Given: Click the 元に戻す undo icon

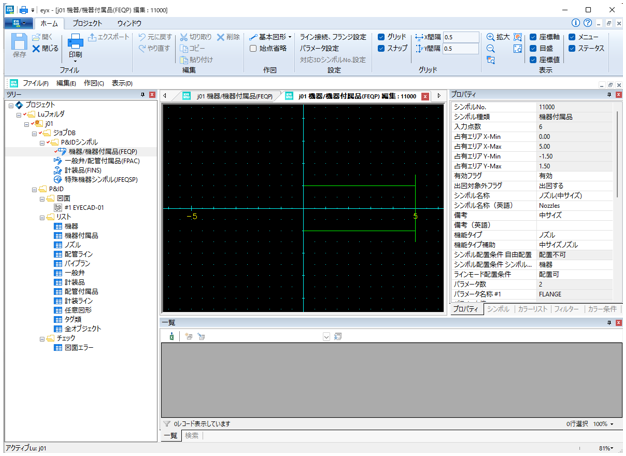Looking at the screenshot, I should tap(142, 37).
